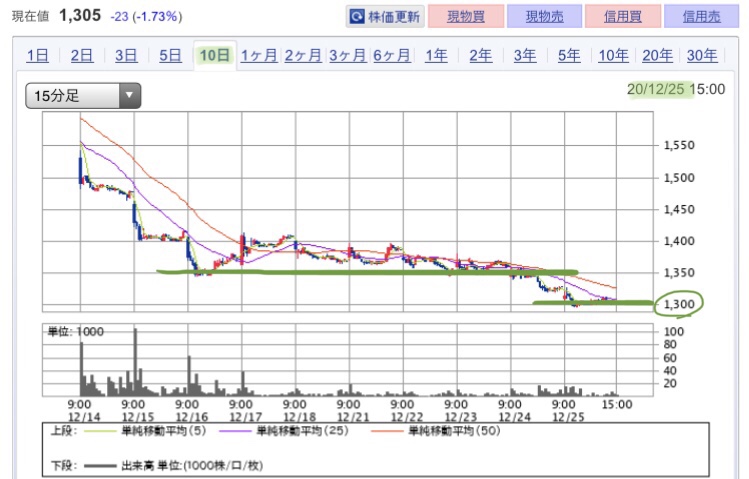Click the 12/25 date axis label
This screenshot has width=749, height=479.
coord(568,417)
